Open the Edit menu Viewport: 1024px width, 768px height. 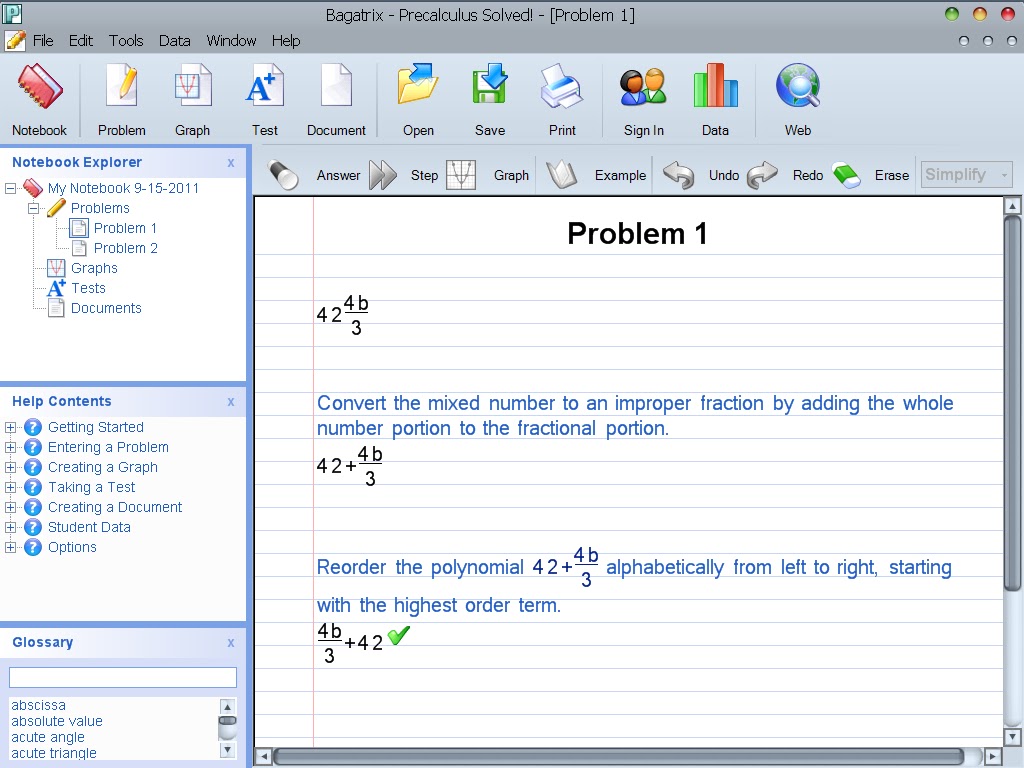pyautogui.click(x=81, y=40)
